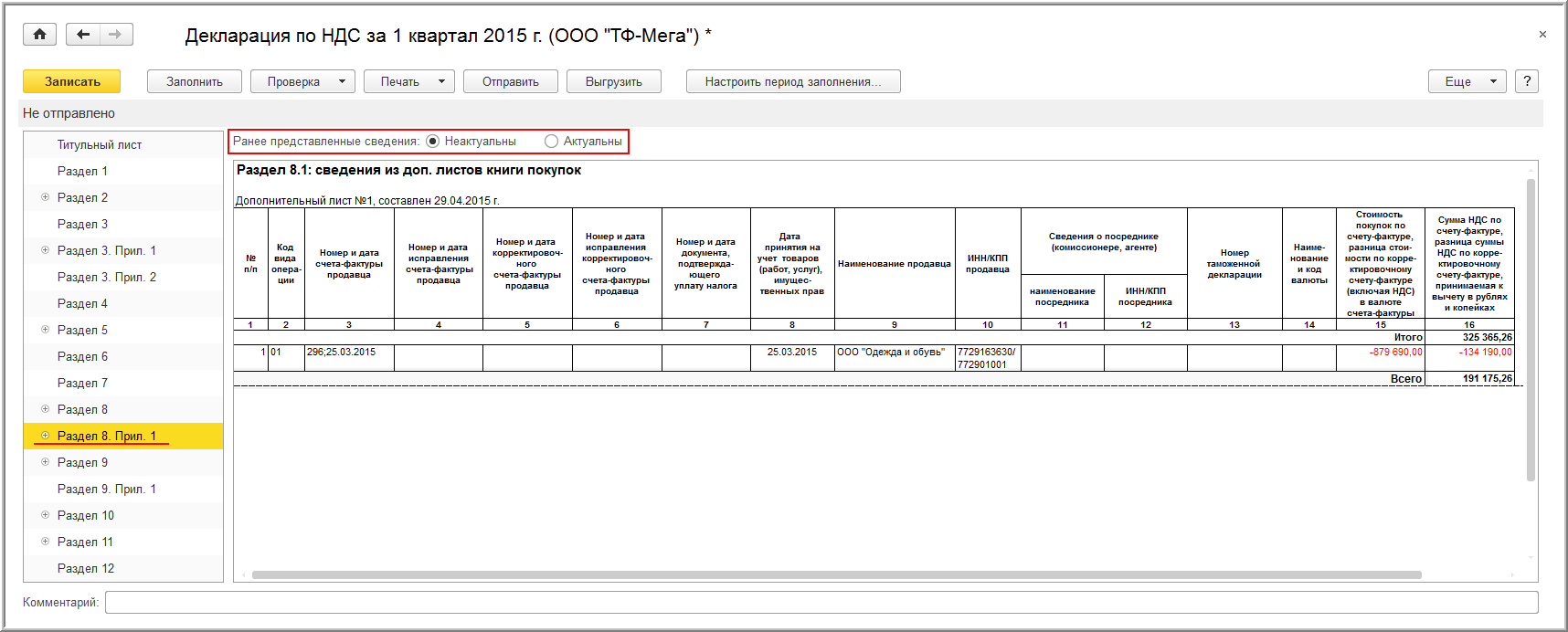Viewport: 1568px width, 632px height.
Task: Open the Еще dropdown menu
Action: (1467, 81)
